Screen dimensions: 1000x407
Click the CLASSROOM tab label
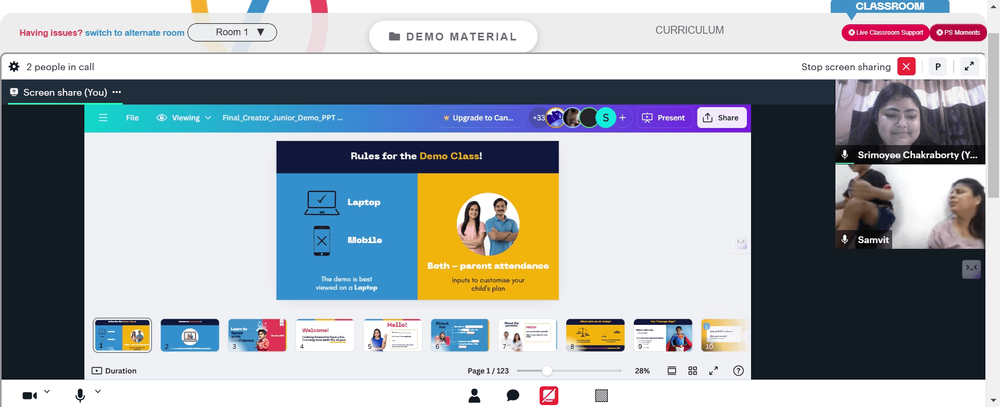(890, 6)
